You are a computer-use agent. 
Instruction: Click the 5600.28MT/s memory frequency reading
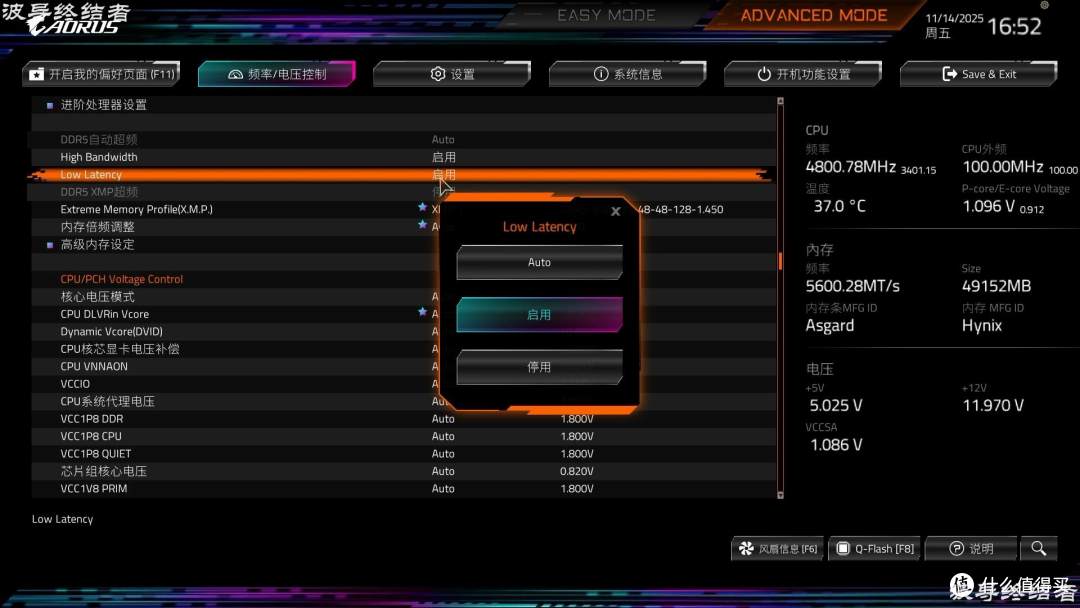pyautogui.click(x=853, y=286)
